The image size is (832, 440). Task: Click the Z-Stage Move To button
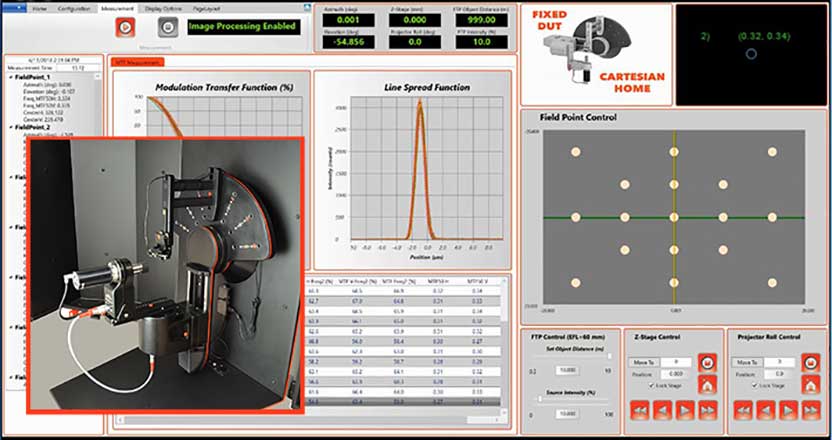click(643, 362)
